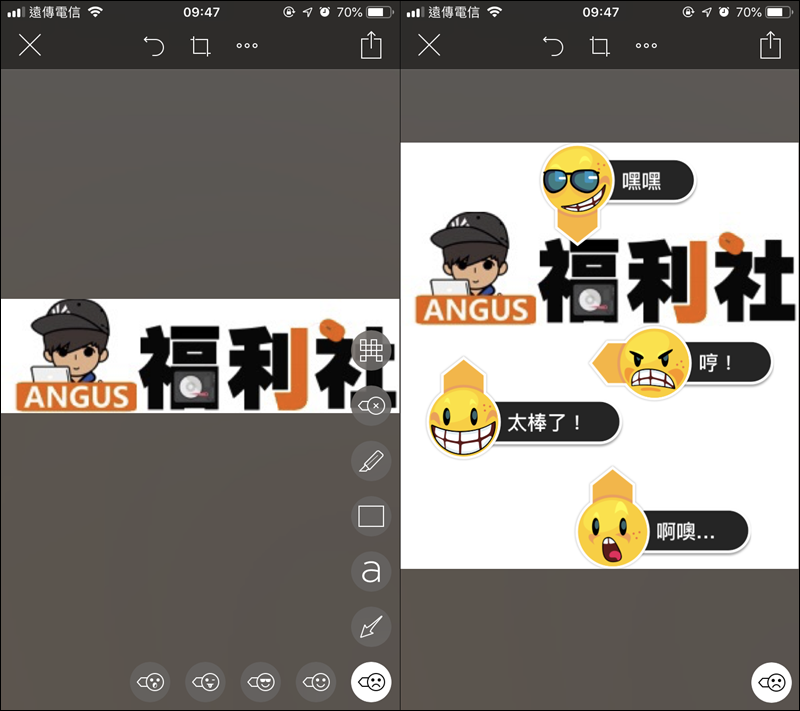This screenshot has height=711, width=800.
Task: Toggle the highlighted sad-face sticker menu in left screen
Action: (371, 683)
